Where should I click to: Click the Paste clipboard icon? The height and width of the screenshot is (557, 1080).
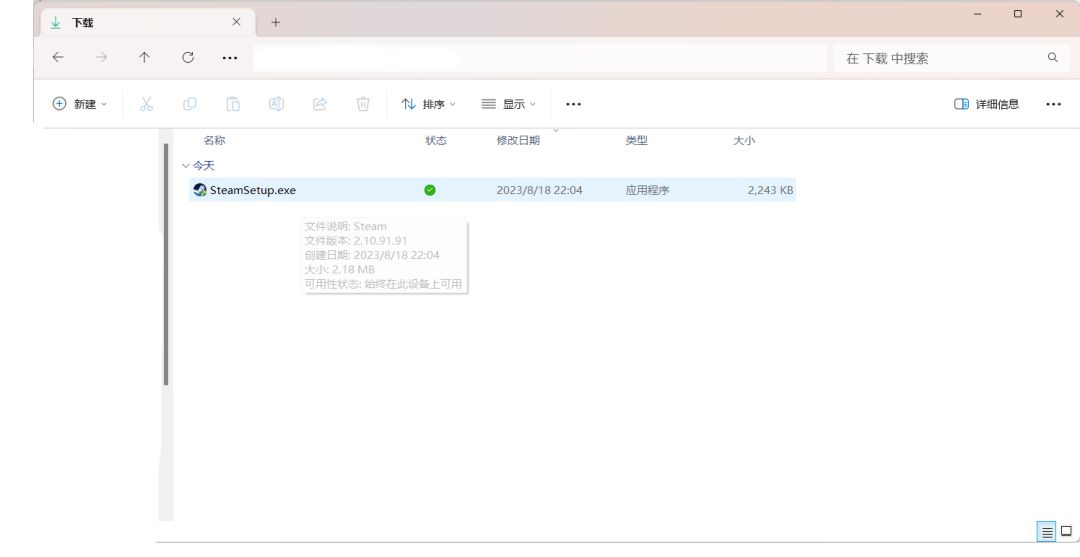[233, 104]
